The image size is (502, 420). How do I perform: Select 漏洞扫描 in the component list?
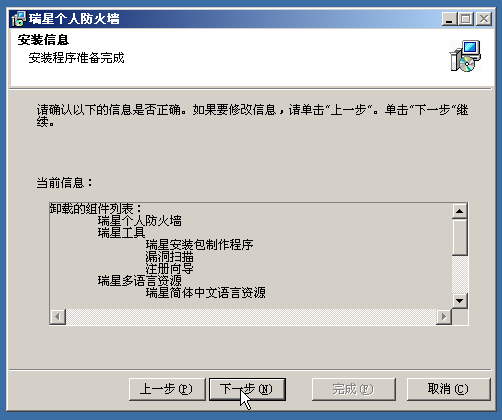(x=170, y=257)
